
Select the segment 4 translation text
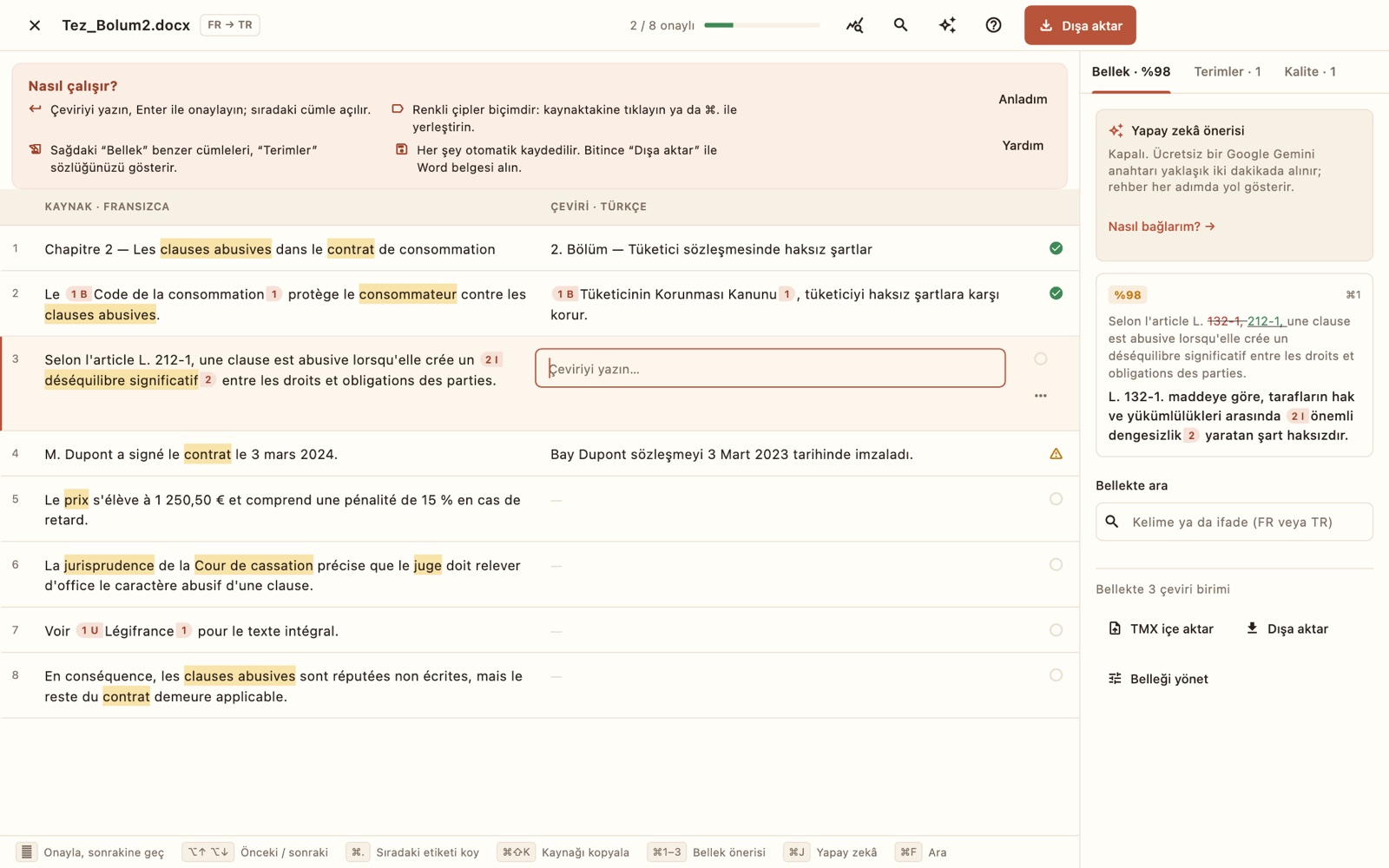pos(732,454)
